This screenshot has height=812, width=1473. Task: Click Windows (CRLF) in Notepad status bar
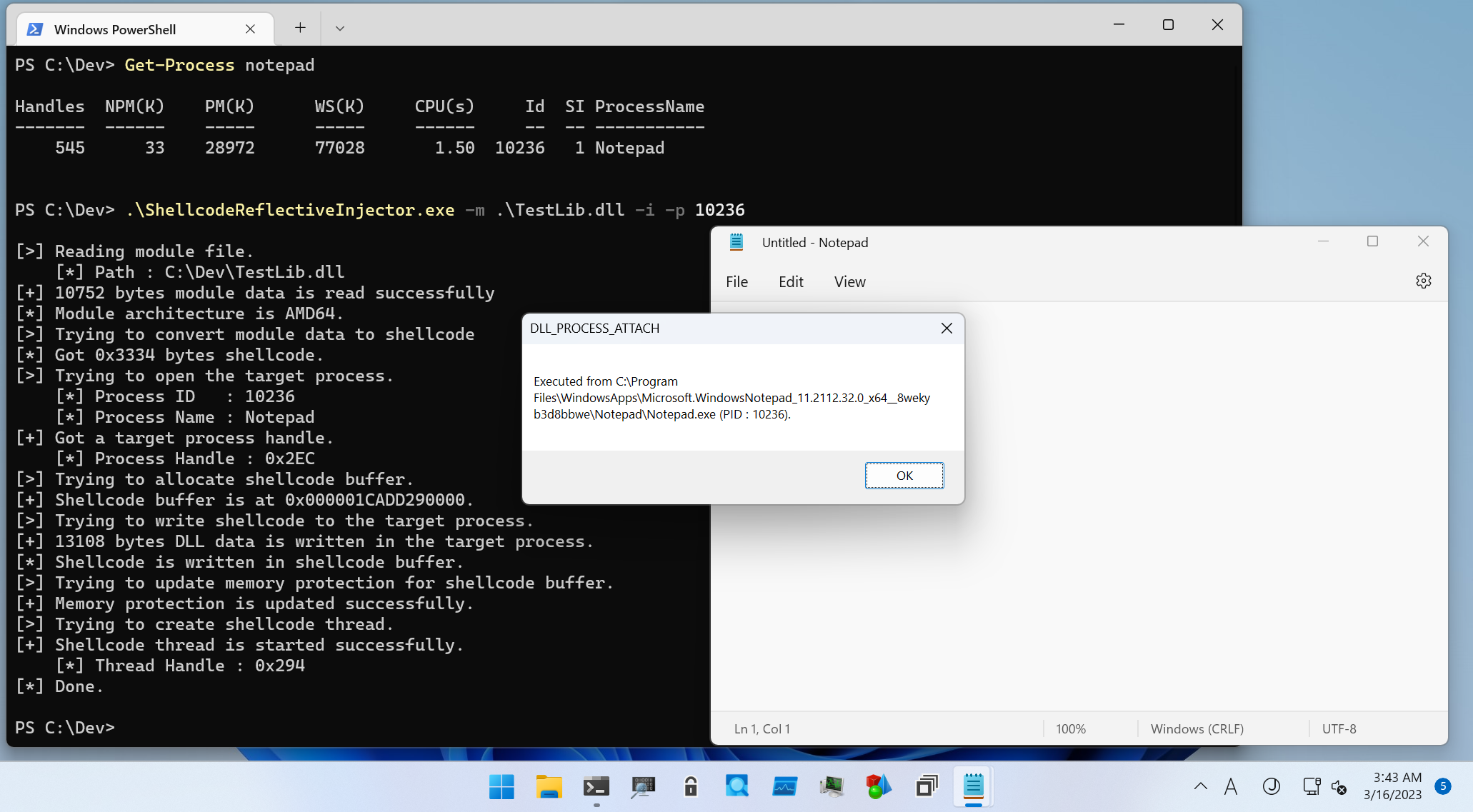1197,729
